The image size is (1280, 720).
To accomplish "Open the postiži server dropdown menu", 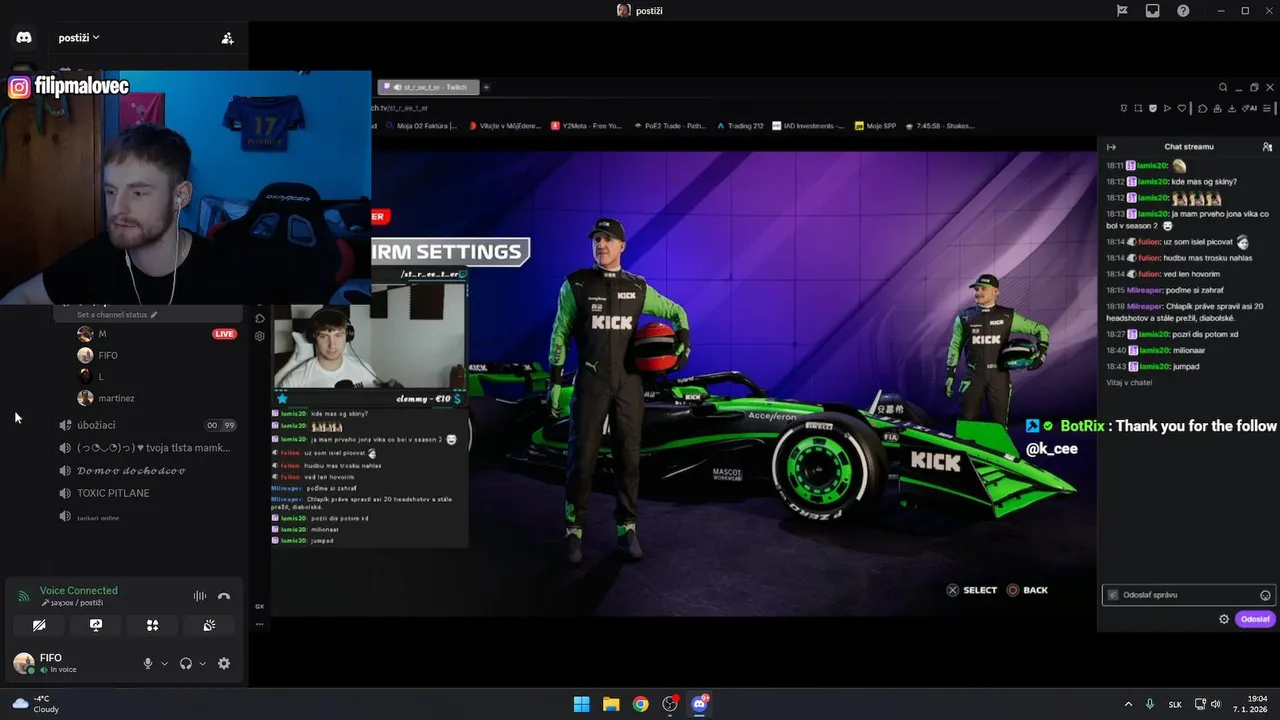I will coord(79,38).
